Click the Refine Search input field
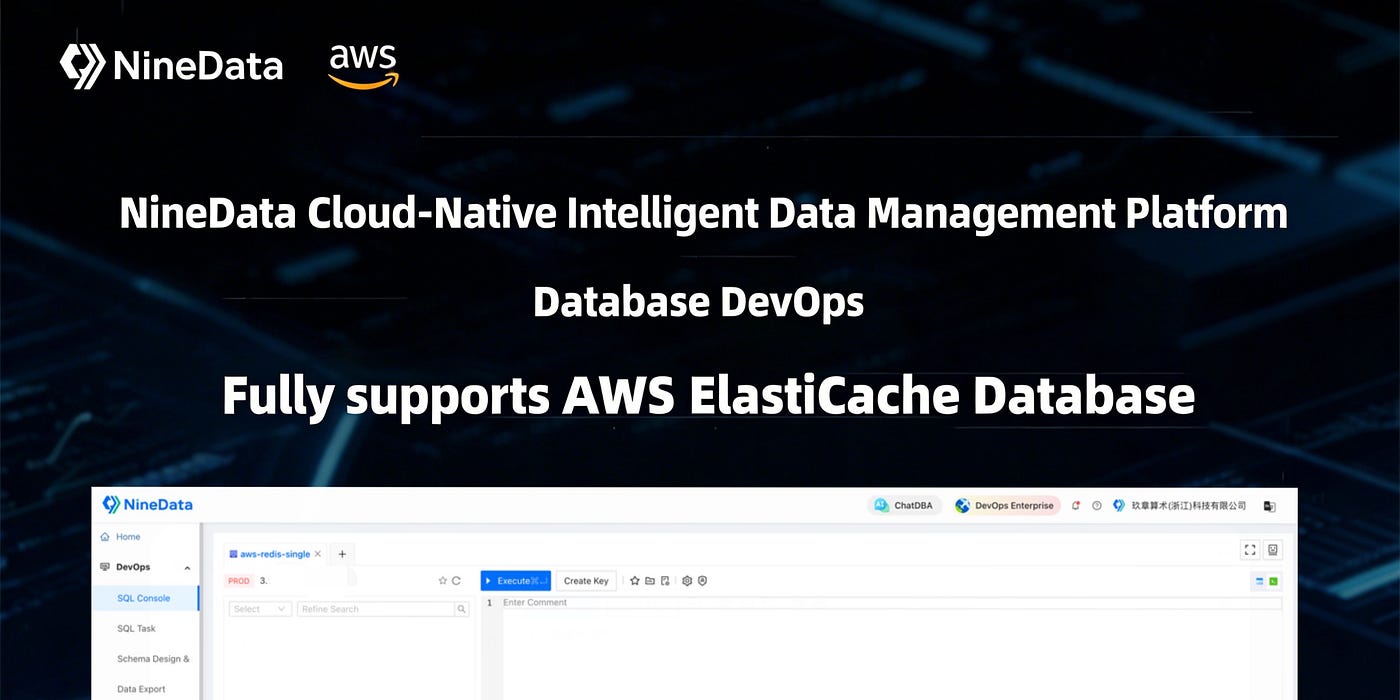1400x700 pixels. [x=375, y=609]
